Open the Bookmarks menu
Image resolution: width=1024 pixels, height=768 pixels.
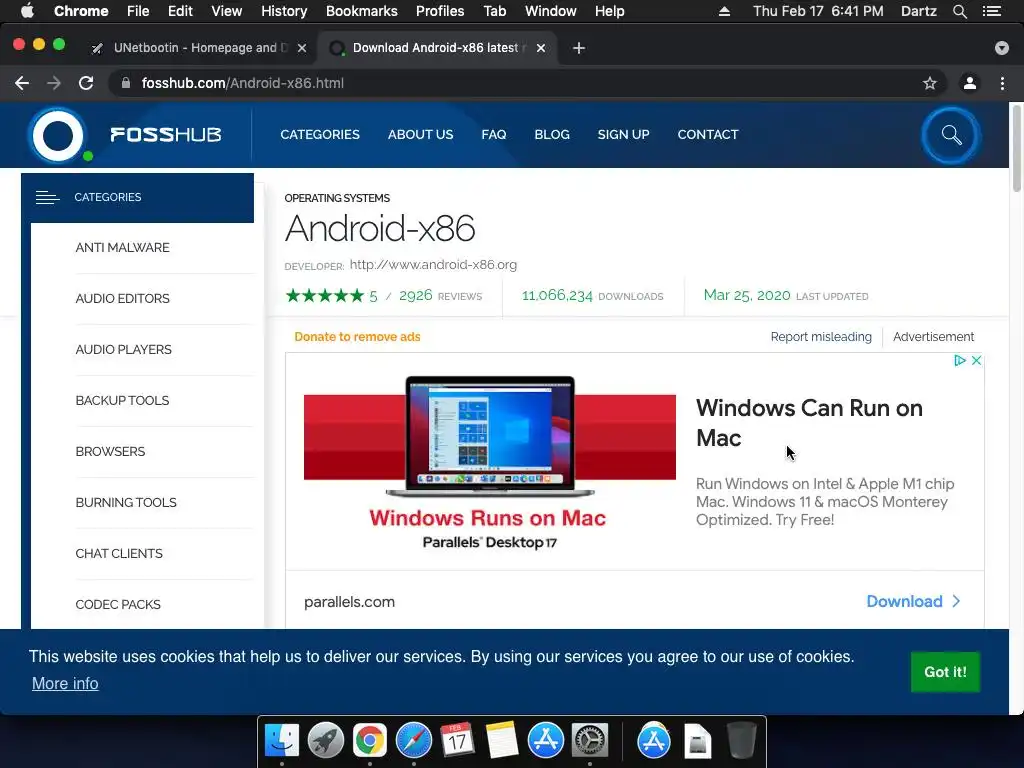click(362, 11)
